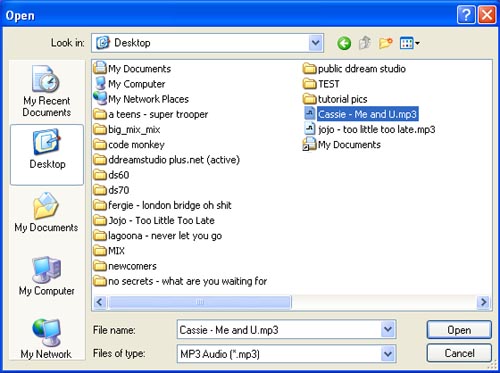Select the 'tutorial pics' folder
This screenshot has width=500, height=373.
point(335,99)
